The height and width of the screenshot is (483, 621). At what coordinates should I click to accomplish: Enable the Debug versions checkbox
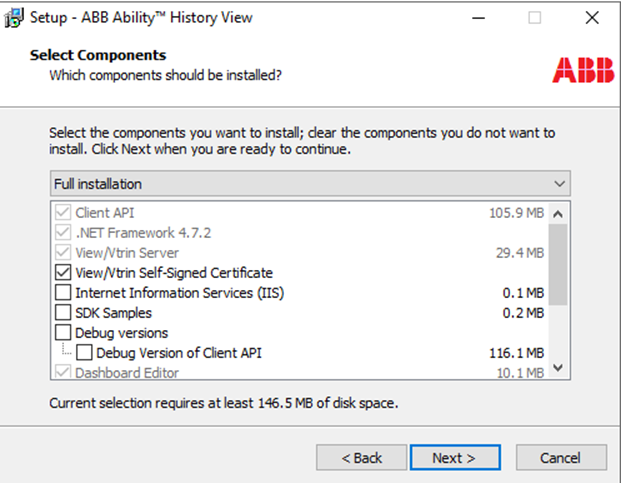click(x=63, y=333)
